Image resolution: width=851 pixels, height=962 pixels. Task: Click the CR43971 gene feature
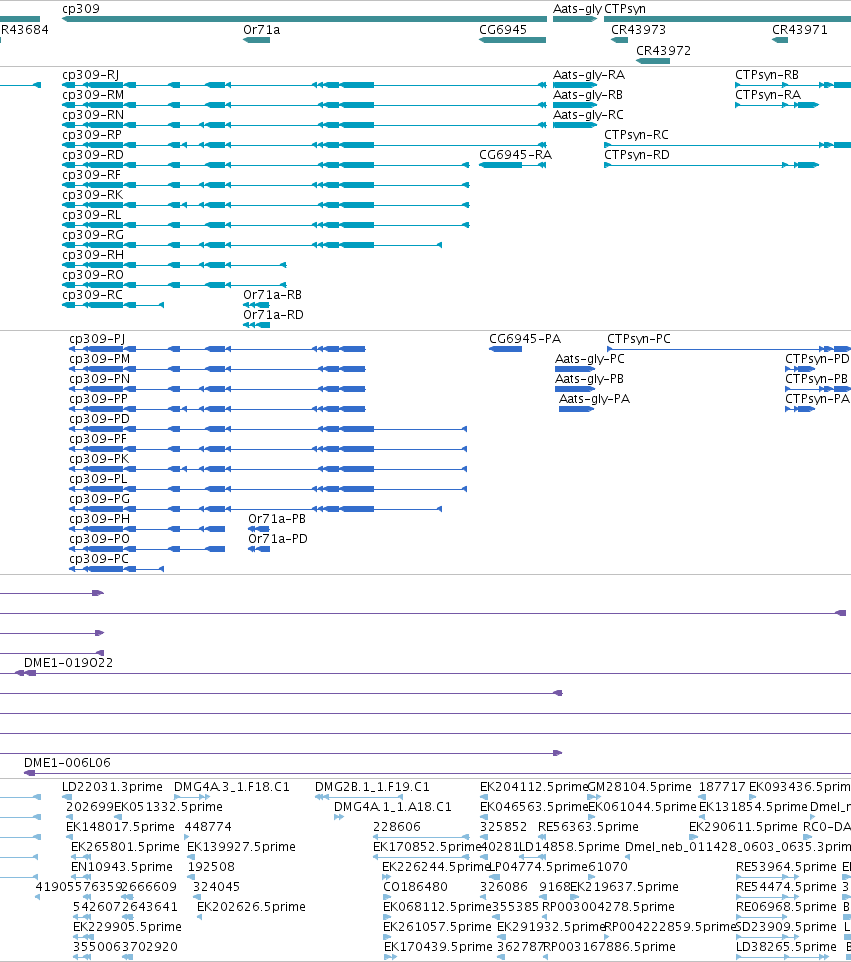[780, 40]
